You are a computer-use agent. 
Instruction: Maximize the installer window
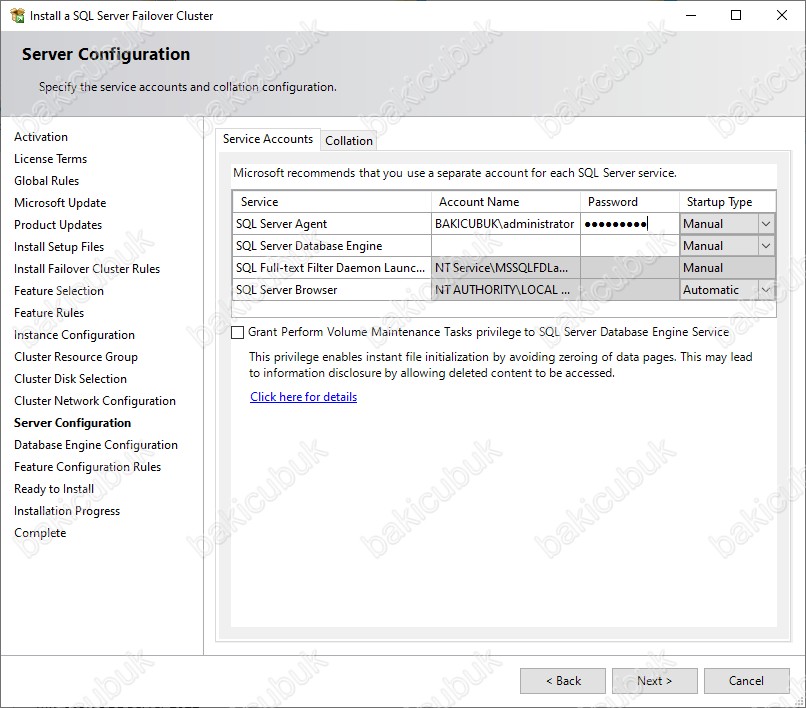[736, 15]
